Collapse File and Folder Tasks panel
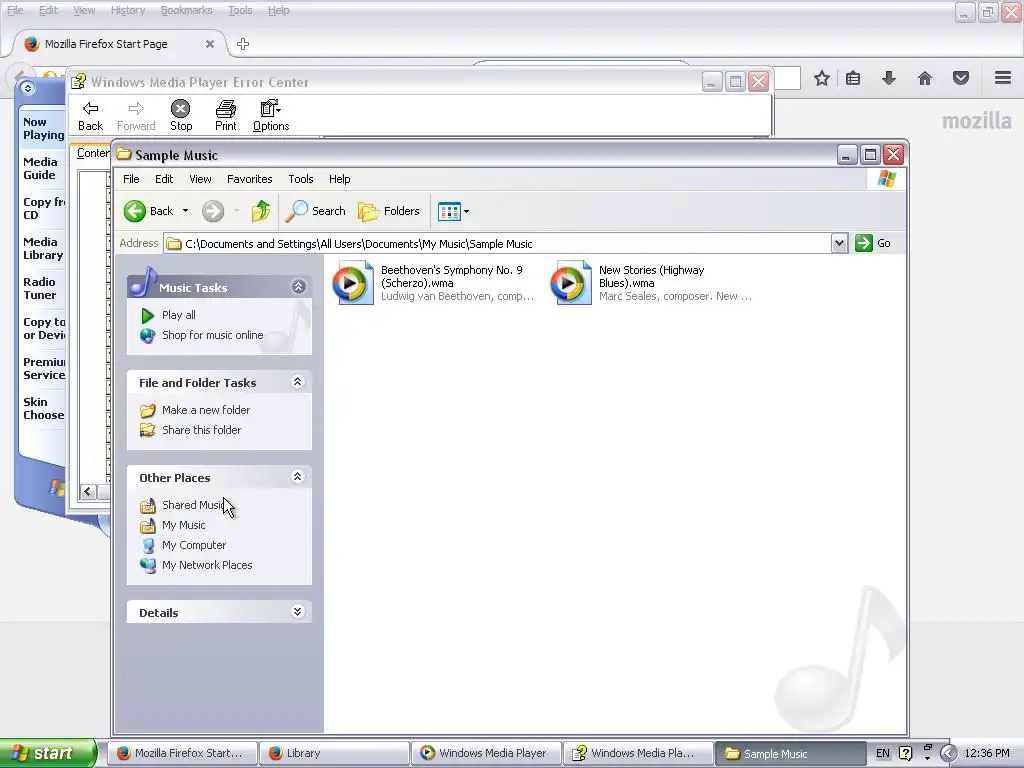 pos(298,381)
